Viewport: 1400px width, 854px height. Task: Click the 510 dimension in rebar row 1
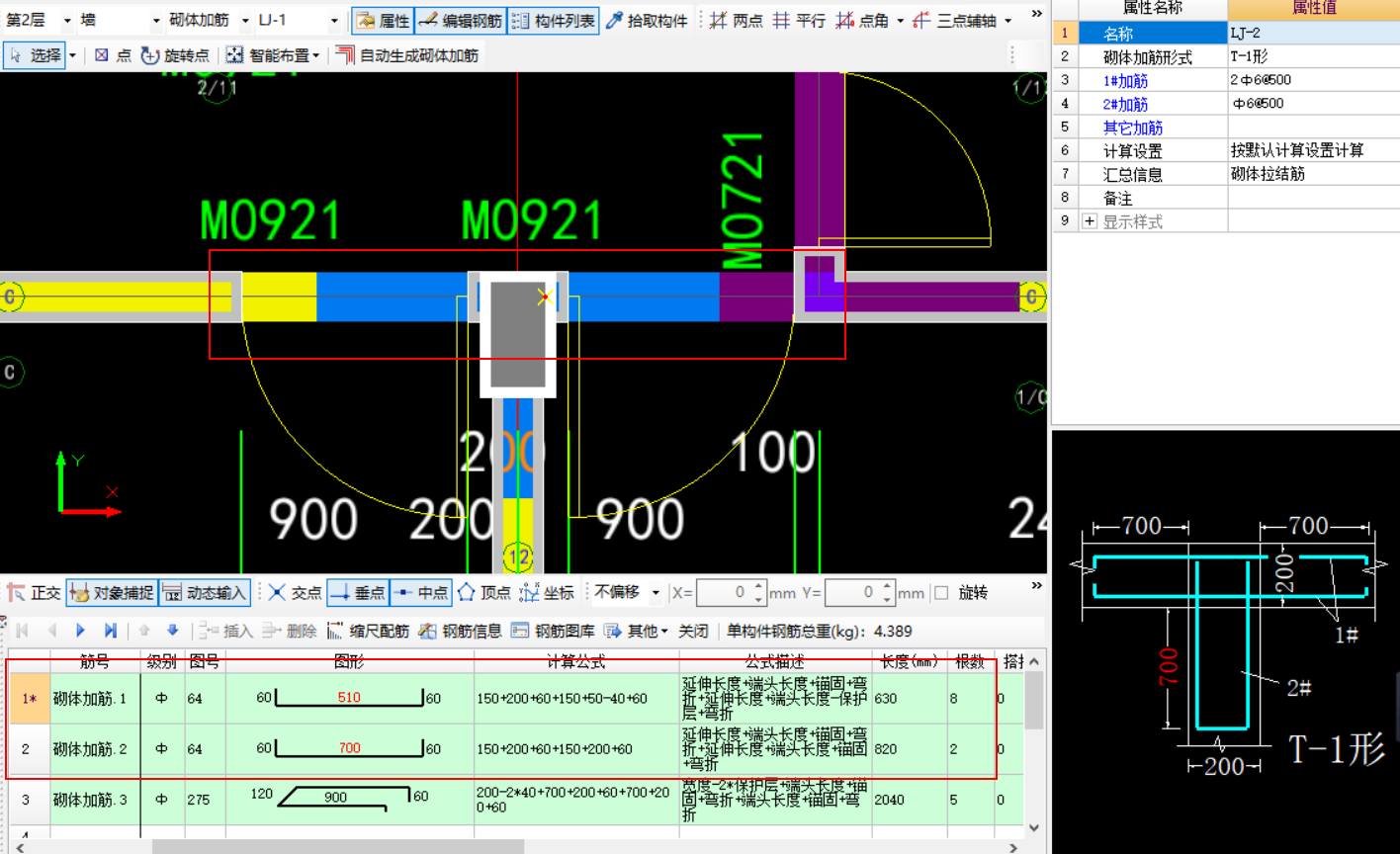pyautogui.click(x=349, y=697)
